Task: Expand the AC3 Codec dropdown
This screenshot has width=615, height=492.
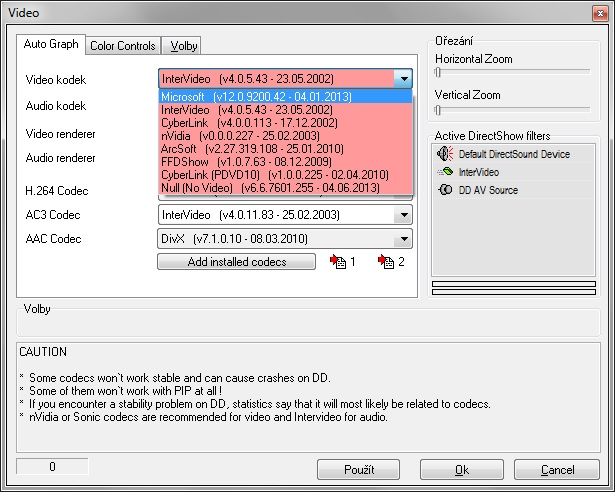Action: click(403, 215)
